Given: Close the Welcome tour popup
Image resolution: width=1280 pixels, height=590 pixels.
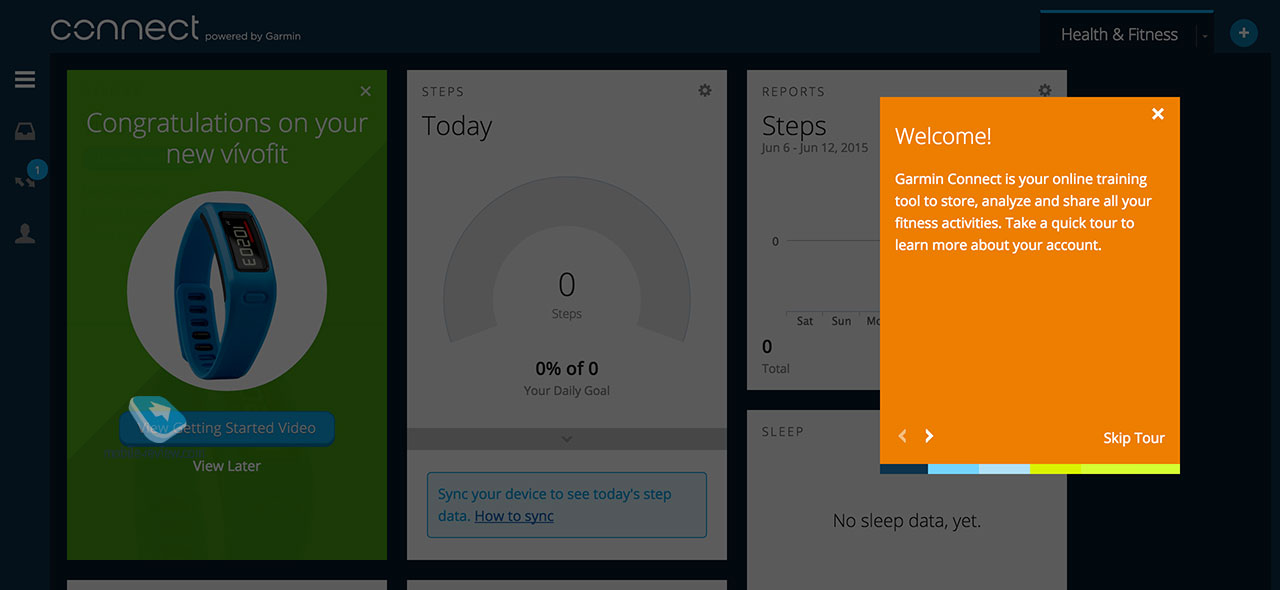Looking at the screenshot, I should coord(1158,114).
